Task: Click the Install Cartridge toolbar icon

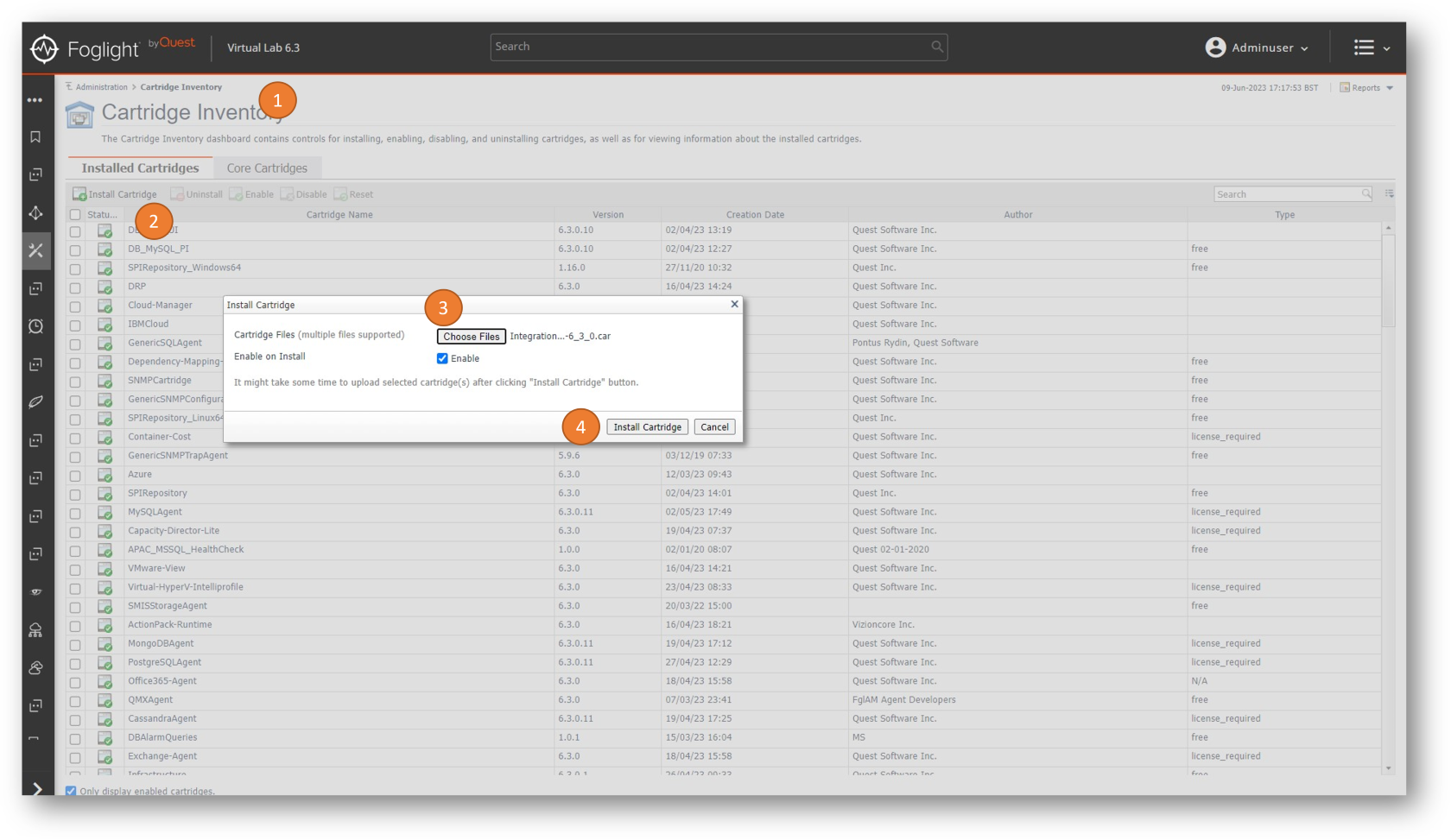Action: coord(79,194)
